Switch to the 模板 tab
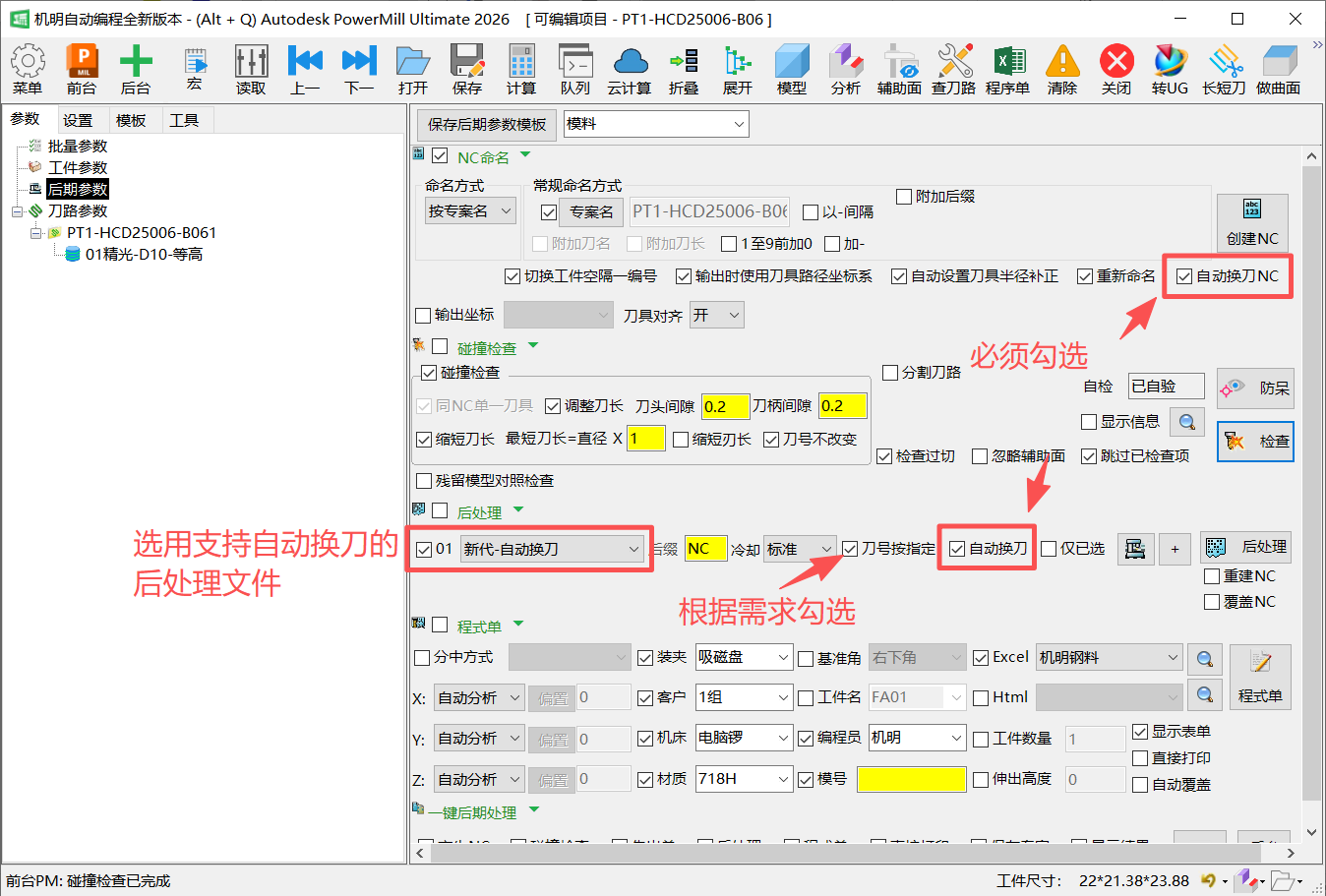The width and height of the screenshot is (1326, 896). click(131, 120)
